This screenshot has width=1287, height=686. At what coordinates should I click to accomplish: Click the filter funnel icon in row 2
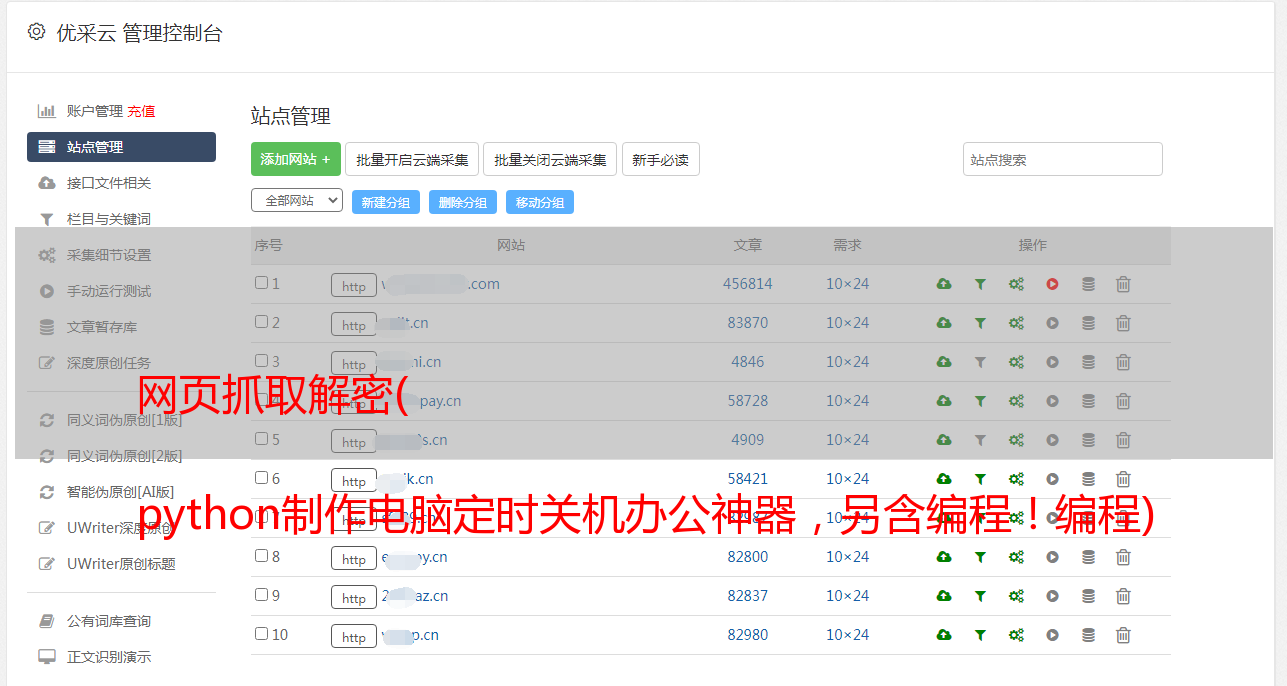(x=980, y=323)
